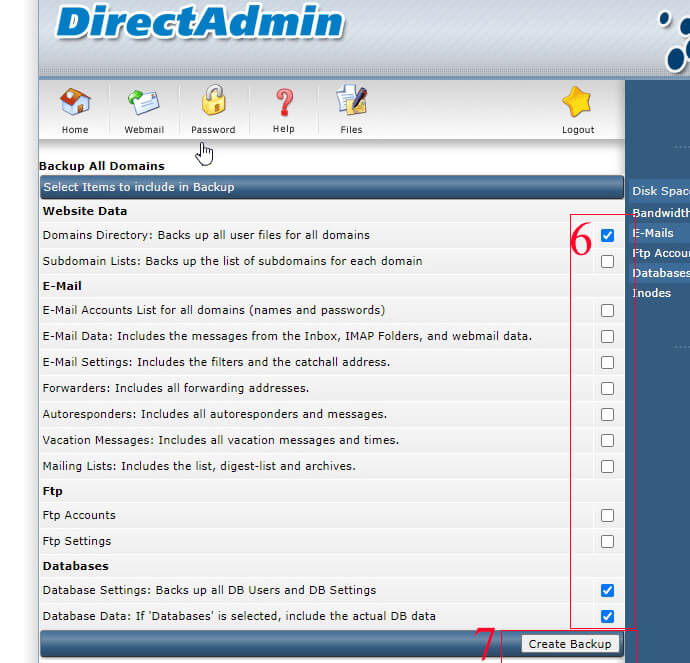Check the Subdomain Lists checkbox
Viewport: 690px width, 663px height.
(607, 261)
